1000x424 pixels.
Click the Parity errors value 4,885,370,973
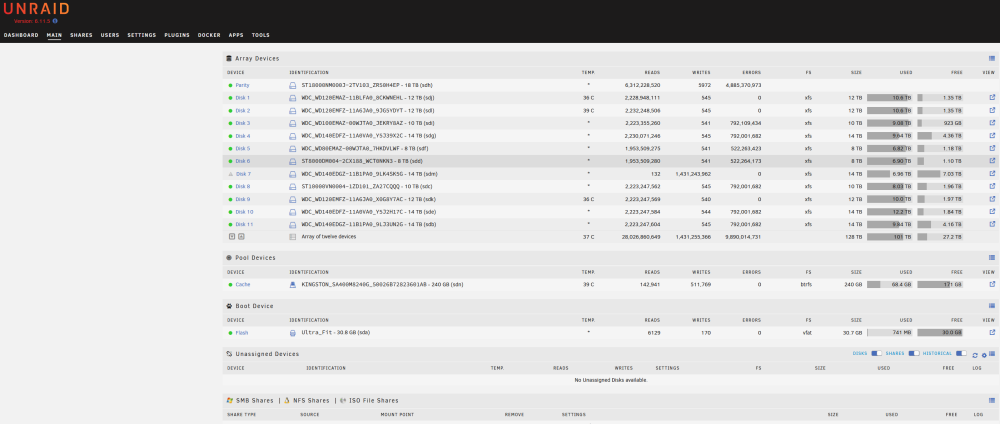tap(743, 85)
